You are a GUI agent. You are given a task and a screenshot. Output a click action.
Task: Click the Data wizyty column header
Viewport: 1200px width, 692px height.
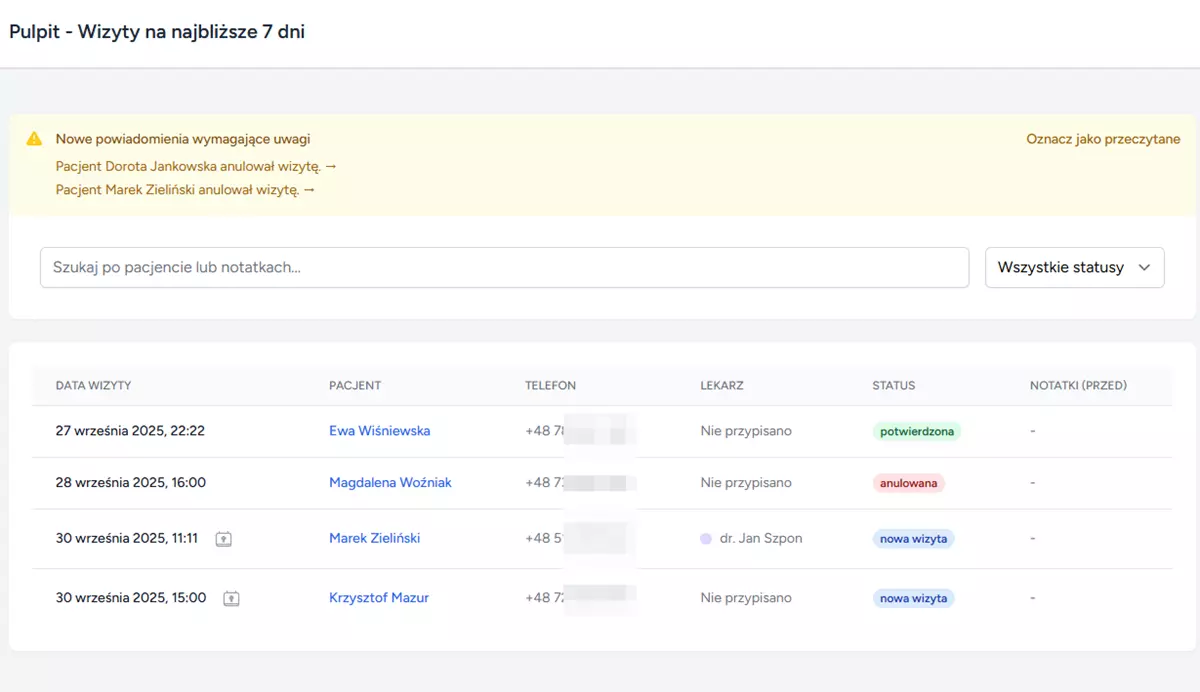pyautogui.click(x=93, y=385)
